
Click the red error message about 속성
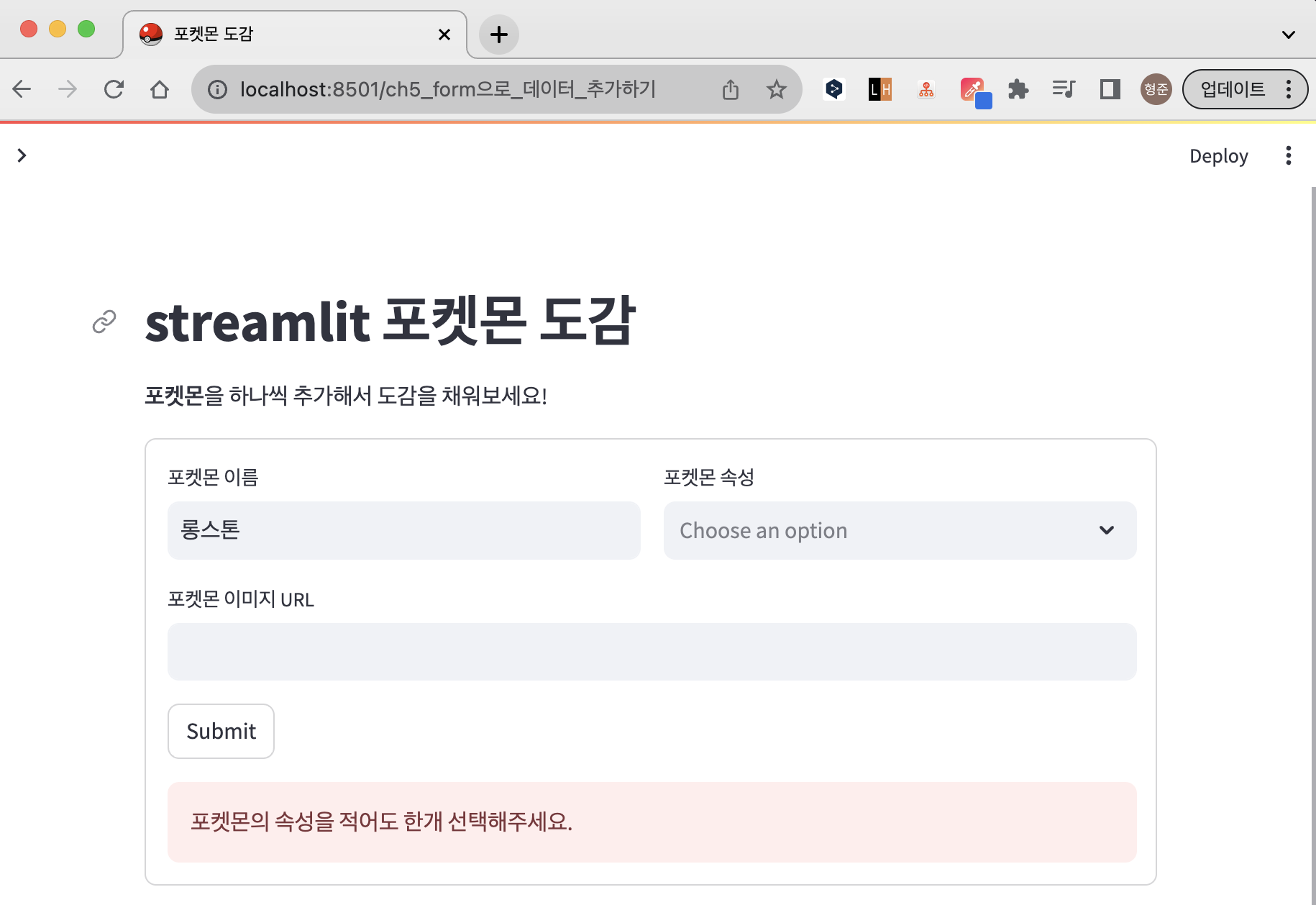pos(652,822)
